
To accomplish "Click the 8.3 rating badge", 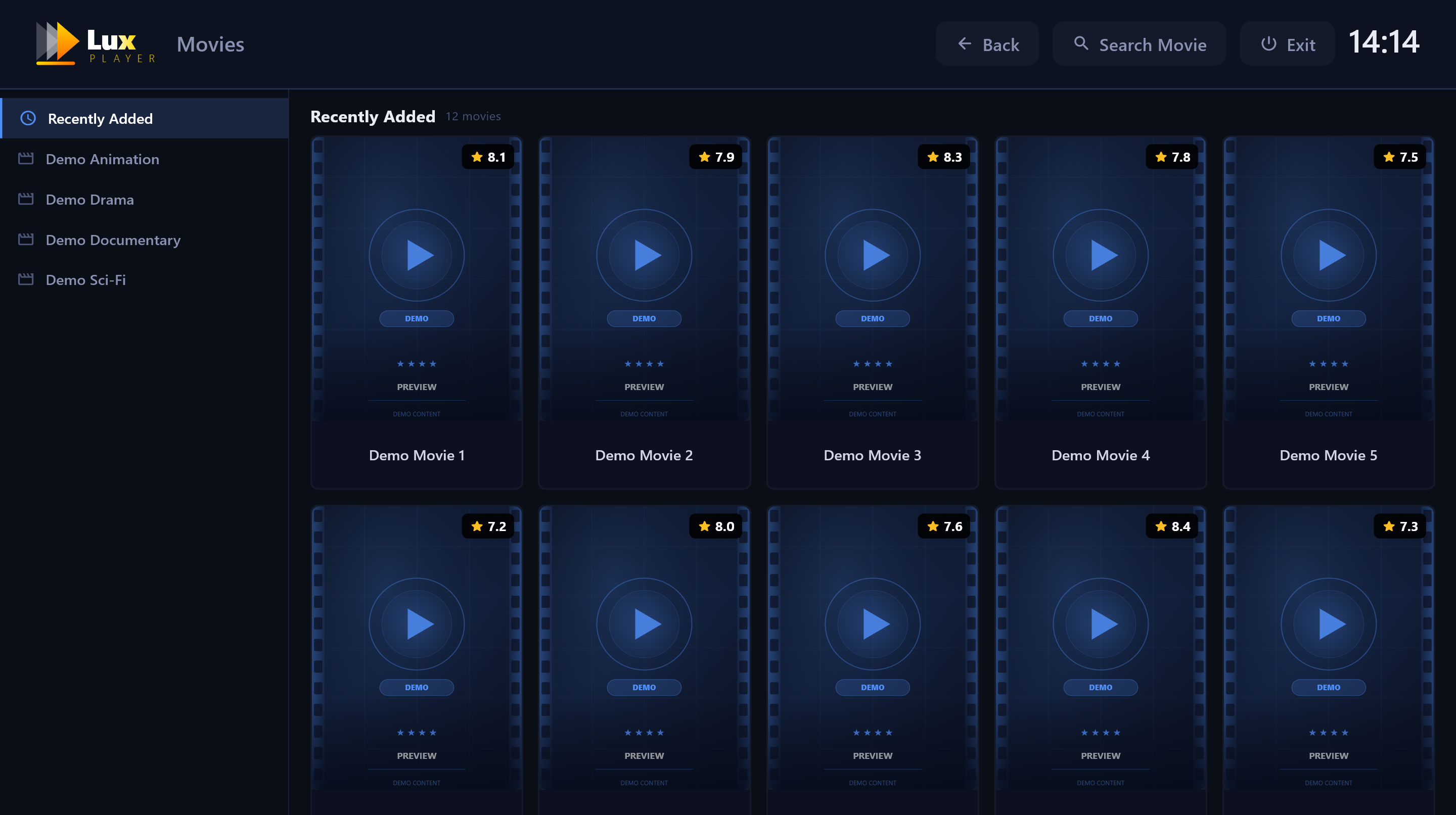I will [944, 157].
